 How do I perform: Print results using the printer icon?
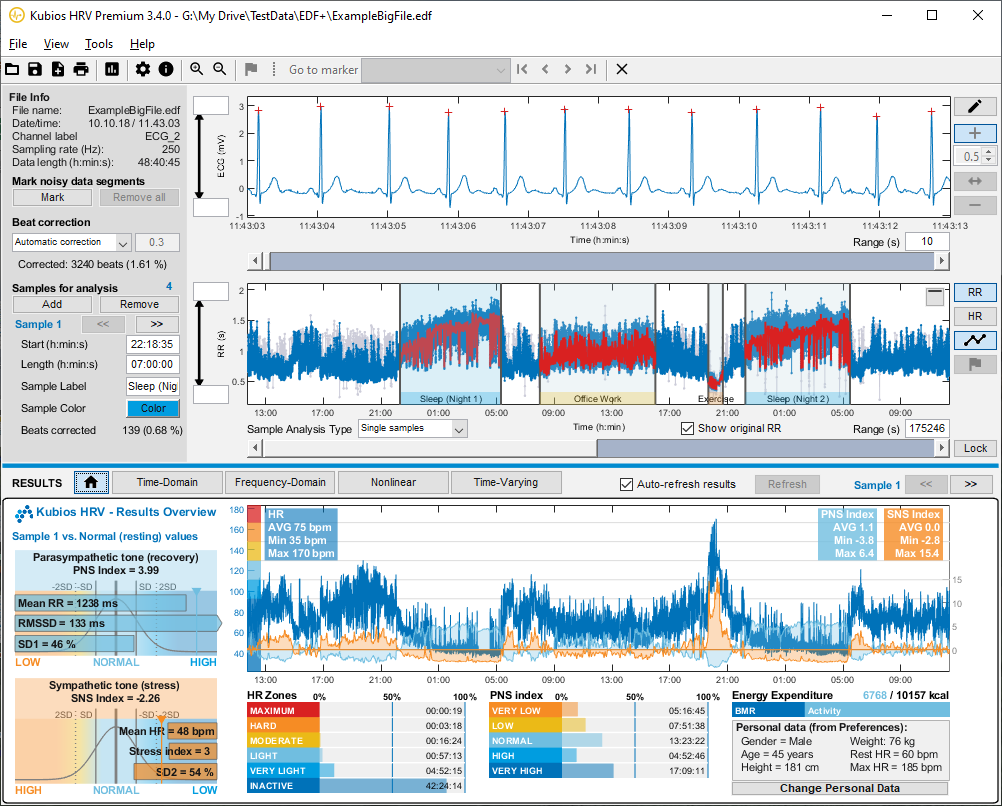pos(81,69)
